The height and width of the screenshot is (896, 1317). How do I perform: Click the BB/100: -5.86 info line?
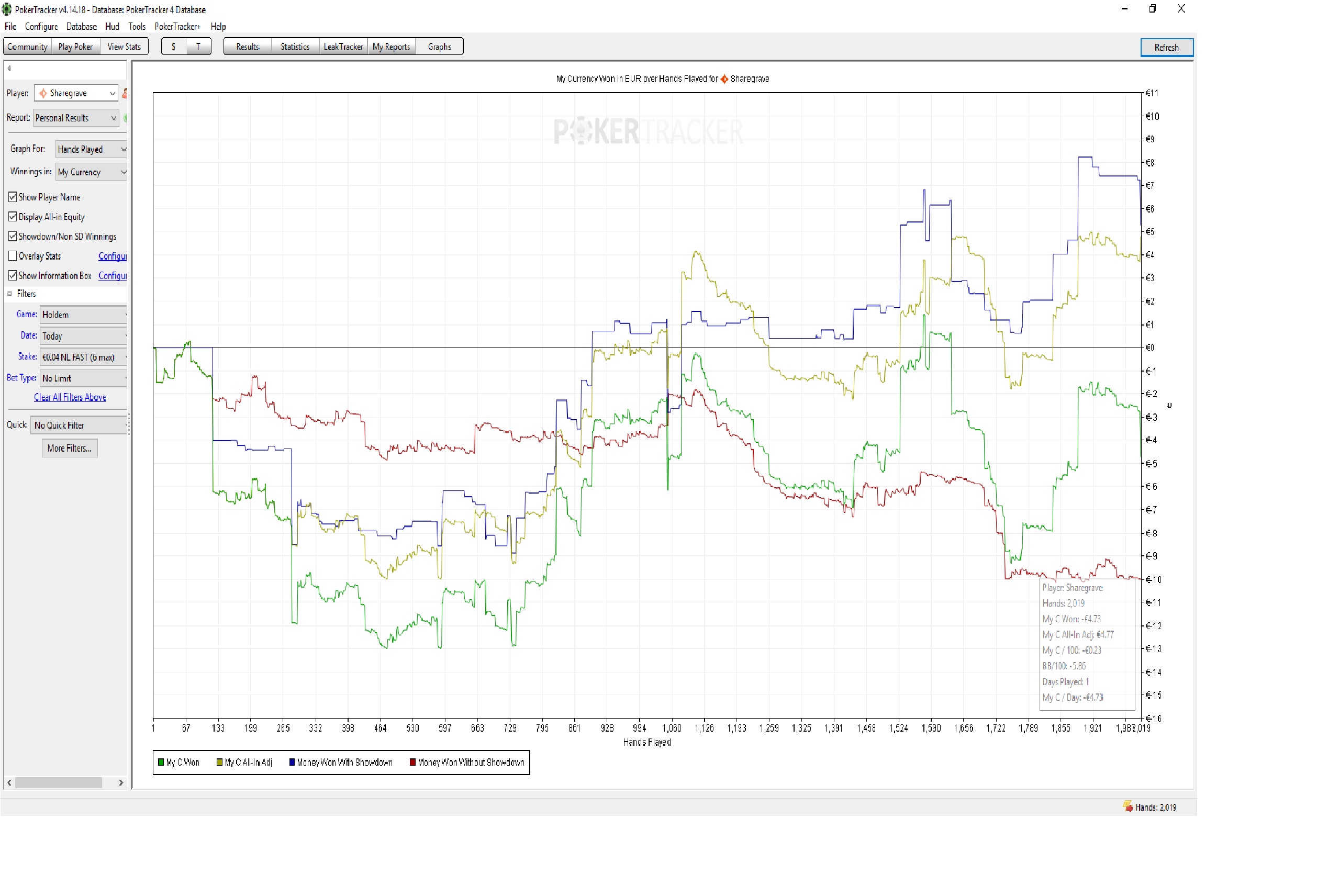[x=1064, y=665]
